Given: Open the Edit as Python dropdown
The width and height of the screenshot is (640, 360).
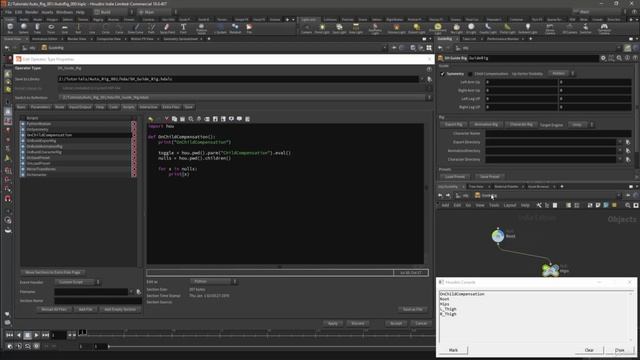Looking at the screenshot, I should click(x=213, y=282).
